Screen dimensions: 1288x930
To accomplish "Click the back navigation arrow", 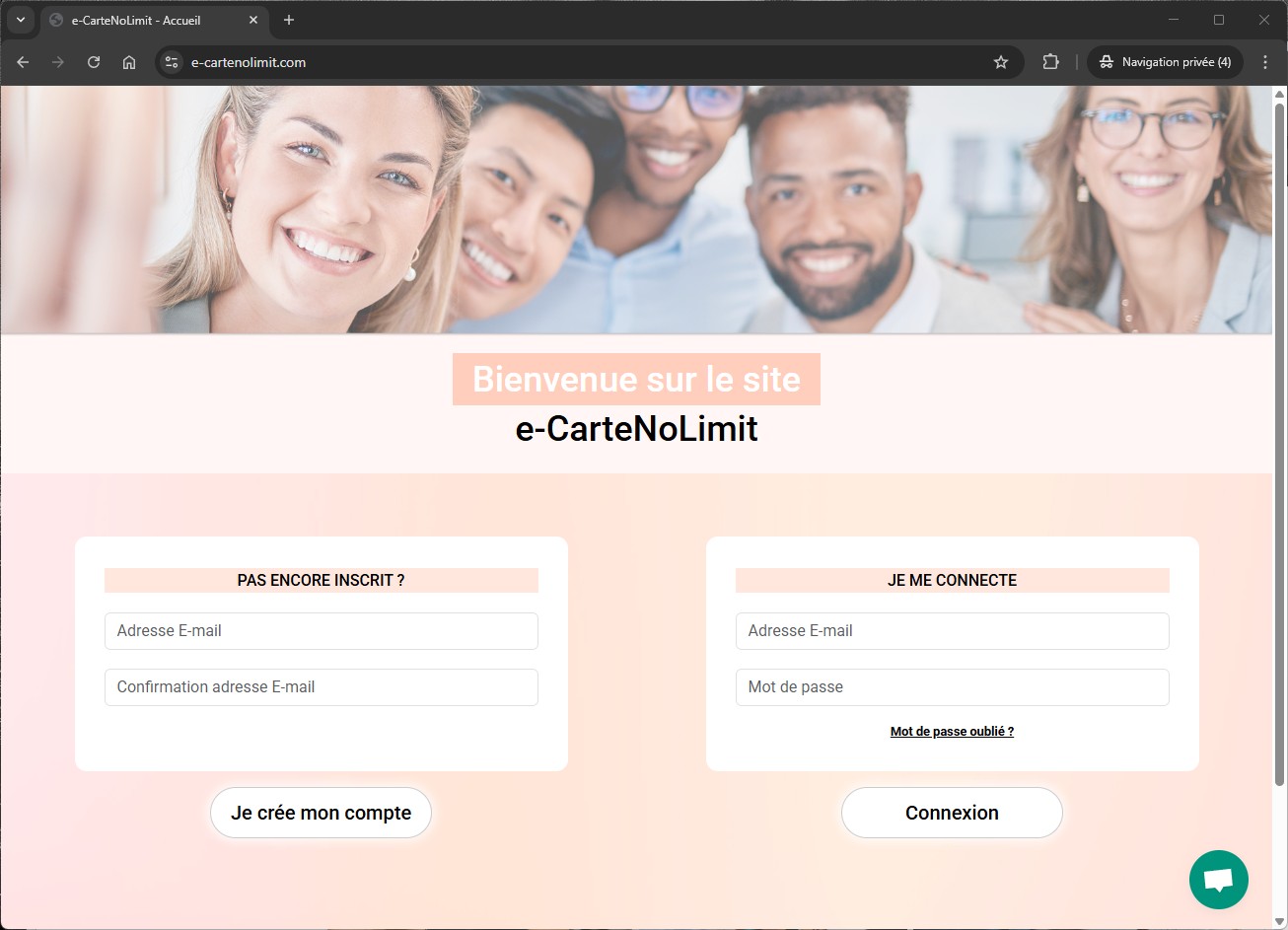I will [x=23, y=62].
